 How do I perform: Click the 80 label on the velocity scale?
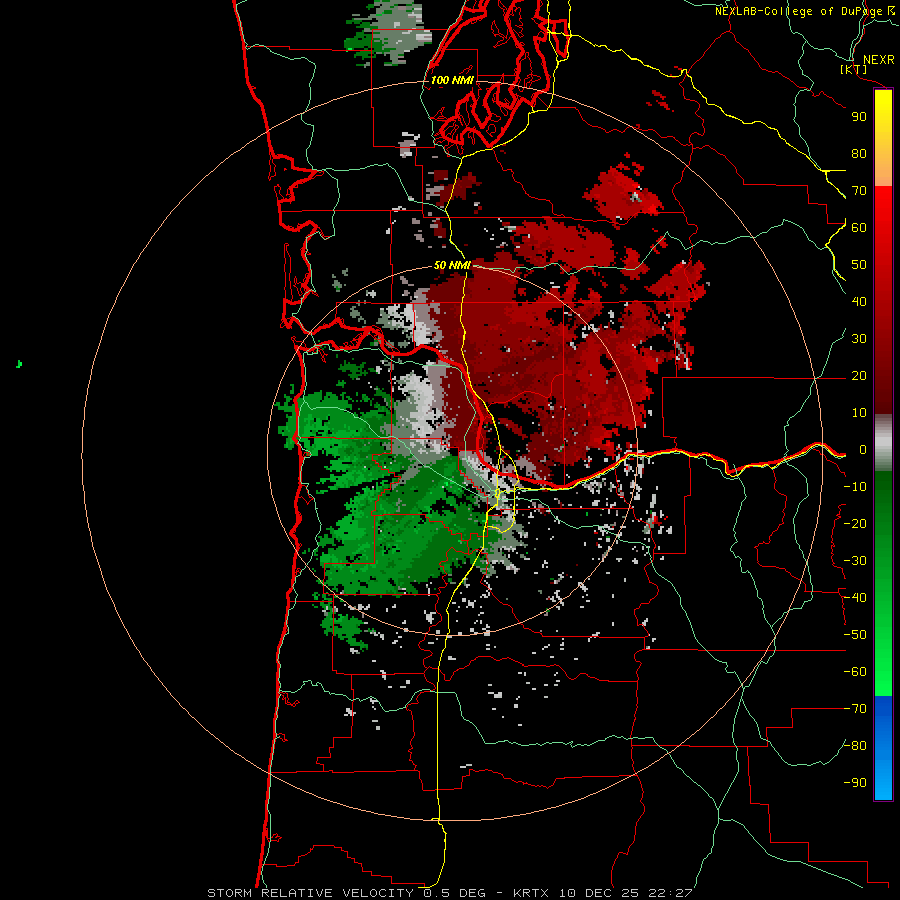coord(859,153)
